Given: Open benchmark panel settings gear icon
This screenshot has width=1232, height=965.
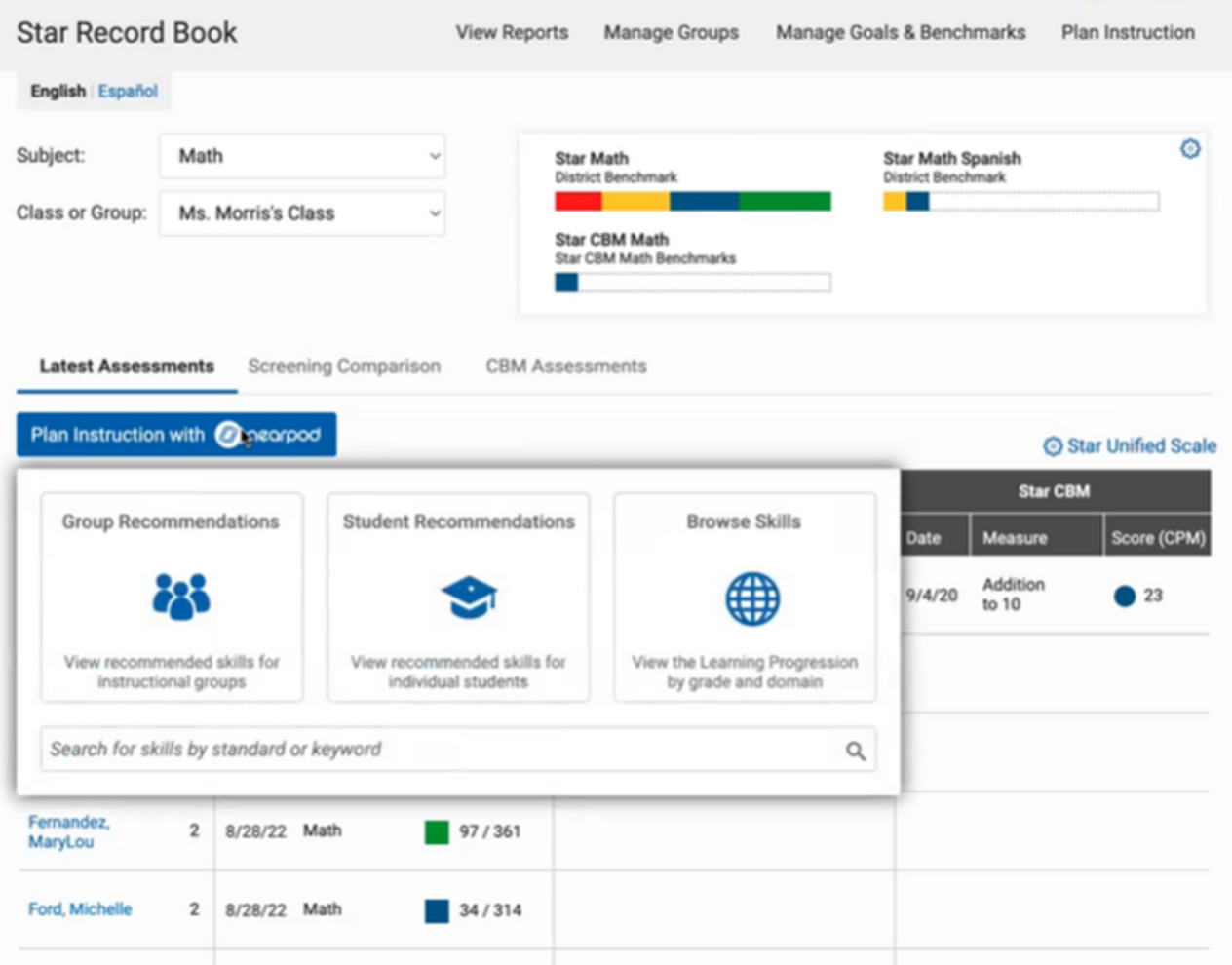Looking at the screenshot, I should (x=1190, y=149).
